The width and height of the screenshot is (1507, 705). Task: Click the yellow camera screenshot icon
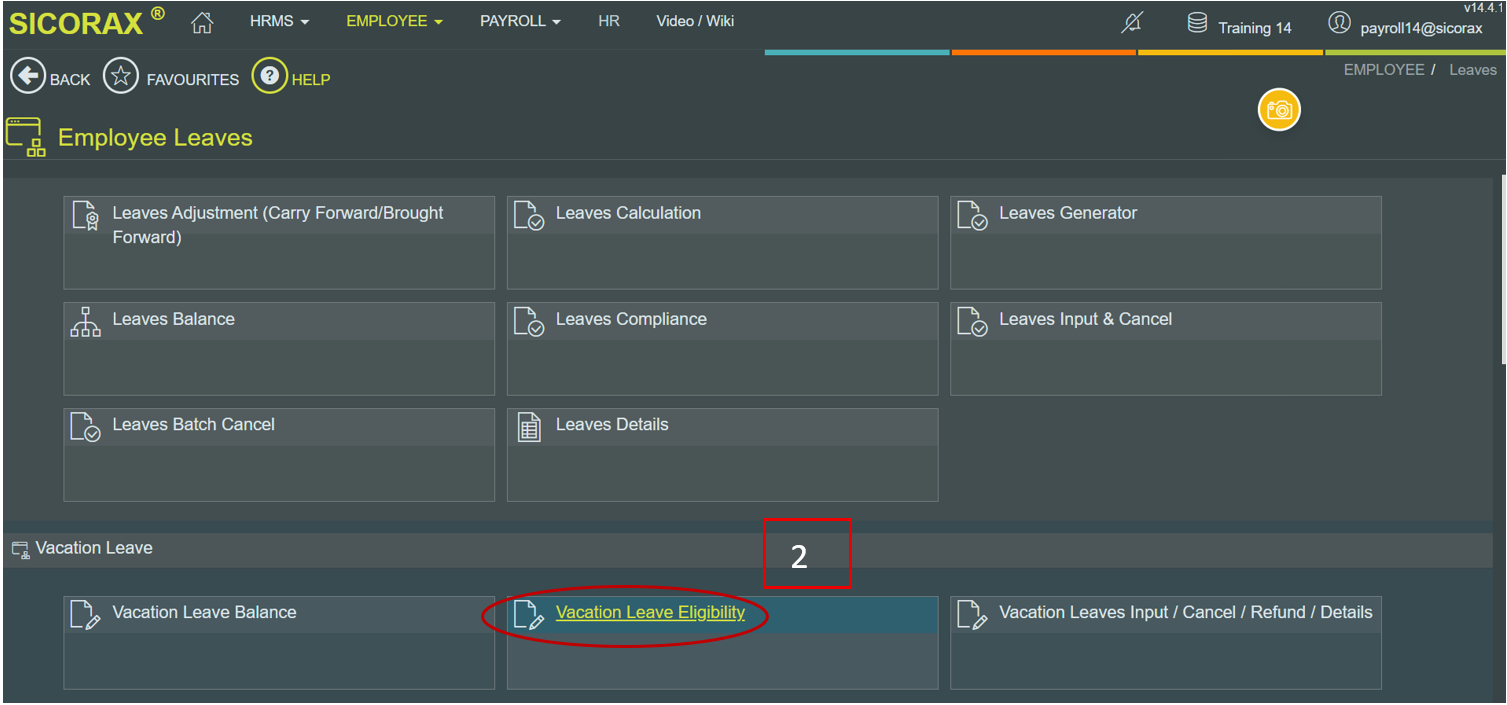[x=1279, y=110]
